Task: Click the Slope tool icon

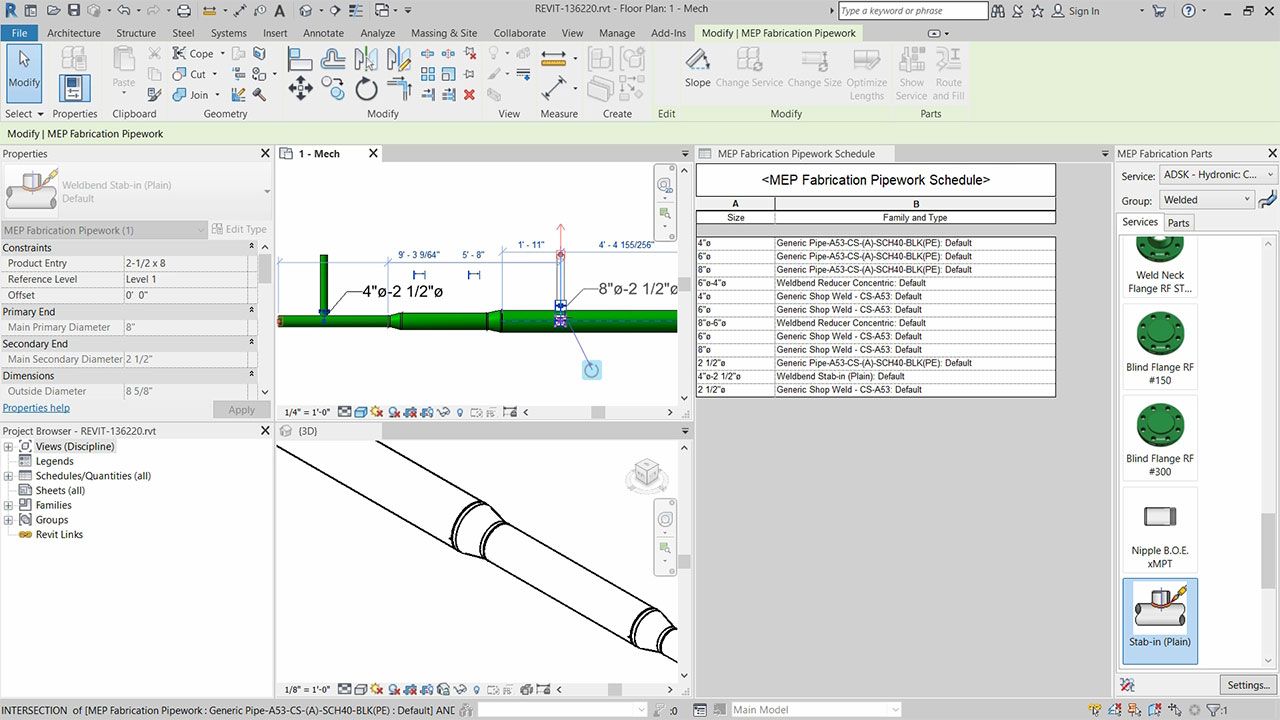Action: [x=698, y=60]
